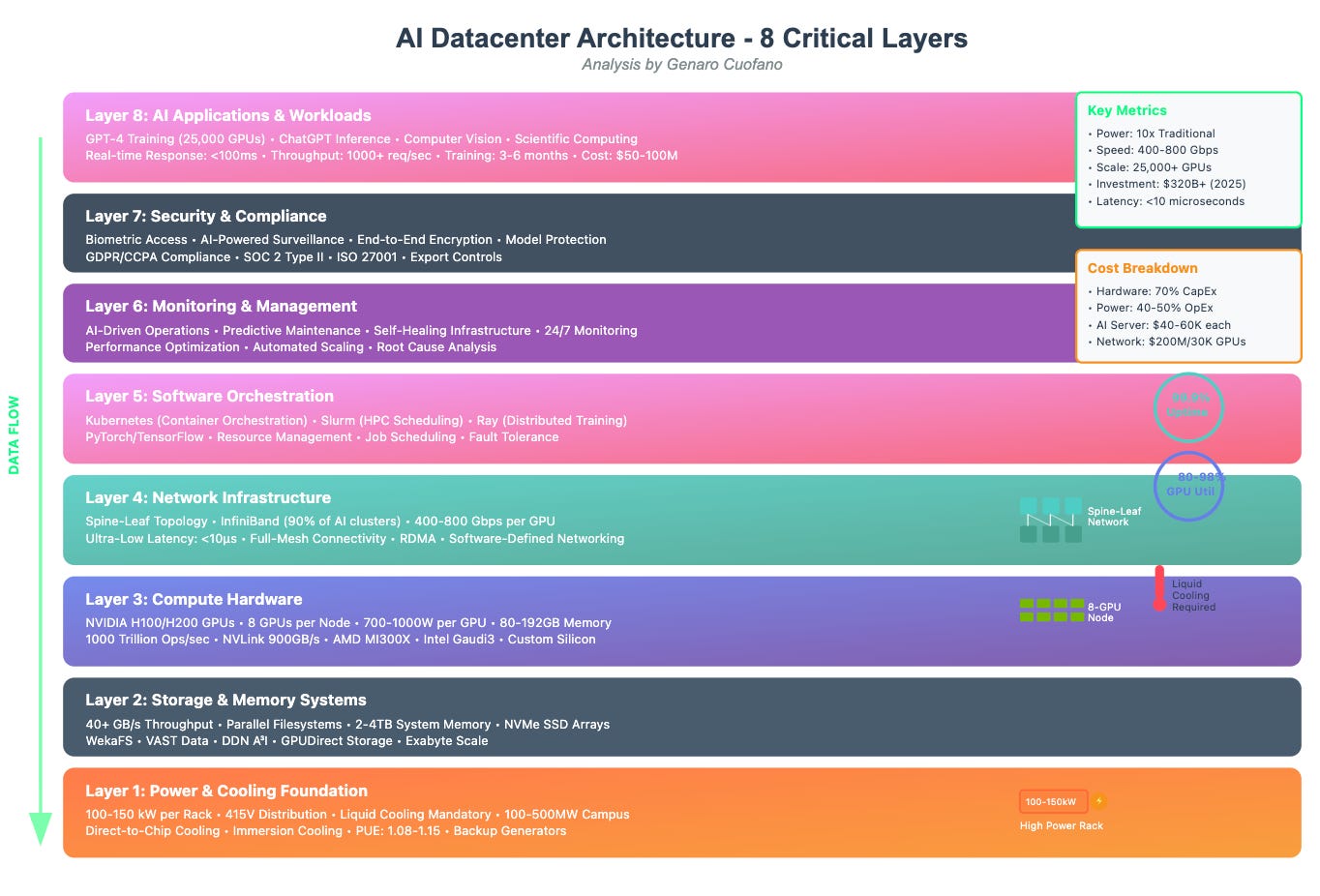Viewport: 1320px width, 896px height.
Task: Click the Liquid Cooling Required caption
Action: click(1193, 595)
